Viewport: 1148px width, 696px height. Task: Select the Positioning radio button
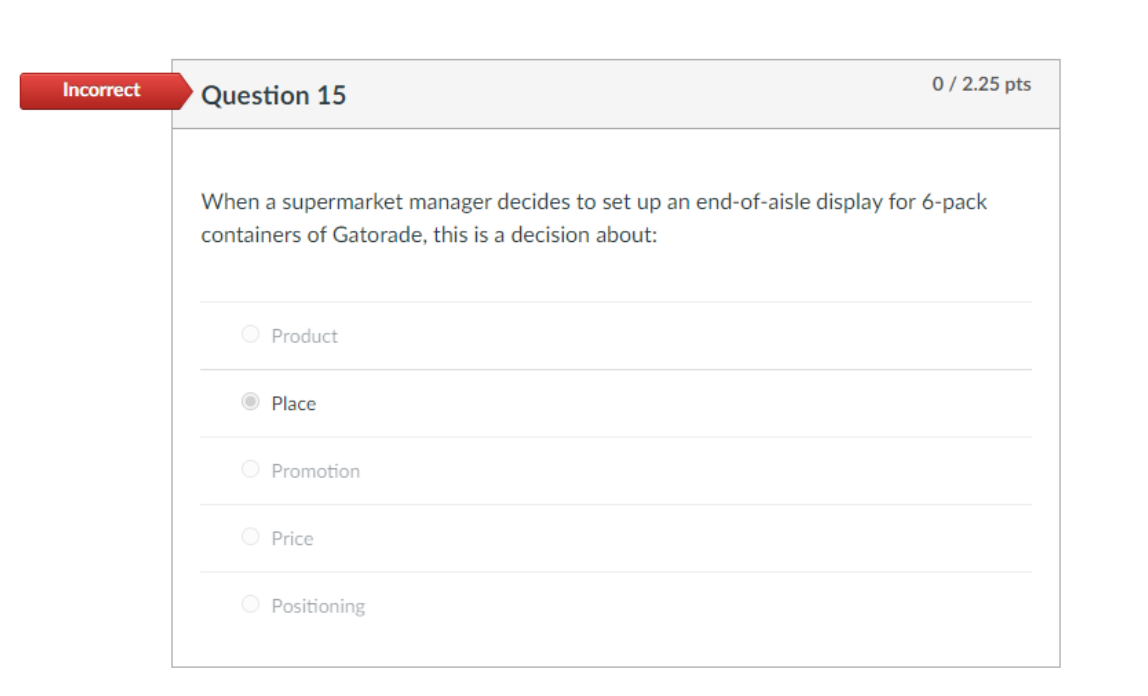click(251, 604)
